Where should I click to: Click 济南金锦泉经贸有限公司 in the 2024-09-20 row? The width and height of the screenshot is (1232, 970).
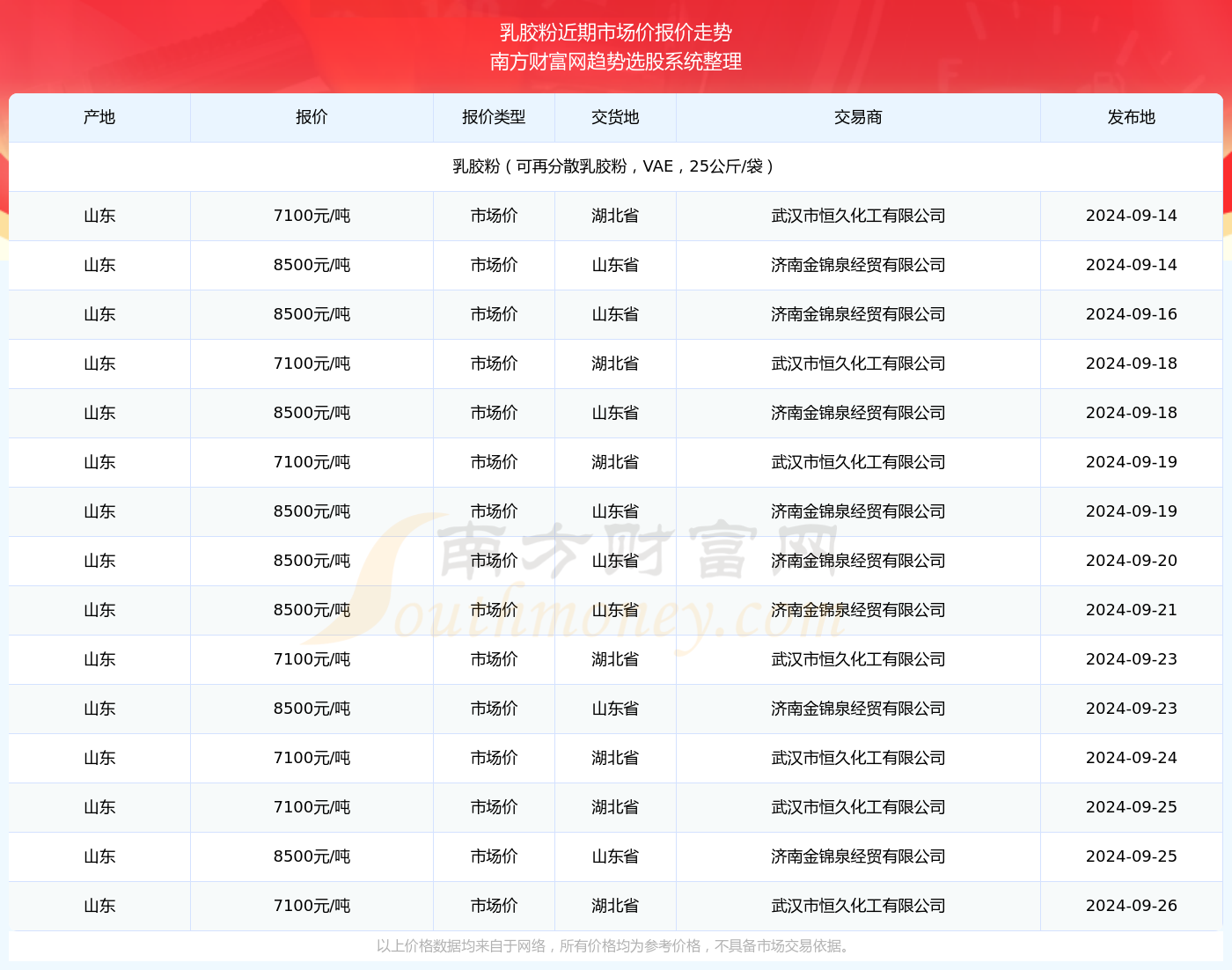tap(858, 561)
